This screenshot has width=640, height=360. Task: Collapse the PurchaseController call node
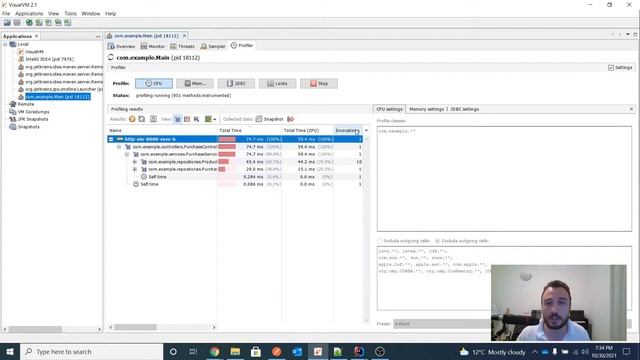click(x=119, y=147)
